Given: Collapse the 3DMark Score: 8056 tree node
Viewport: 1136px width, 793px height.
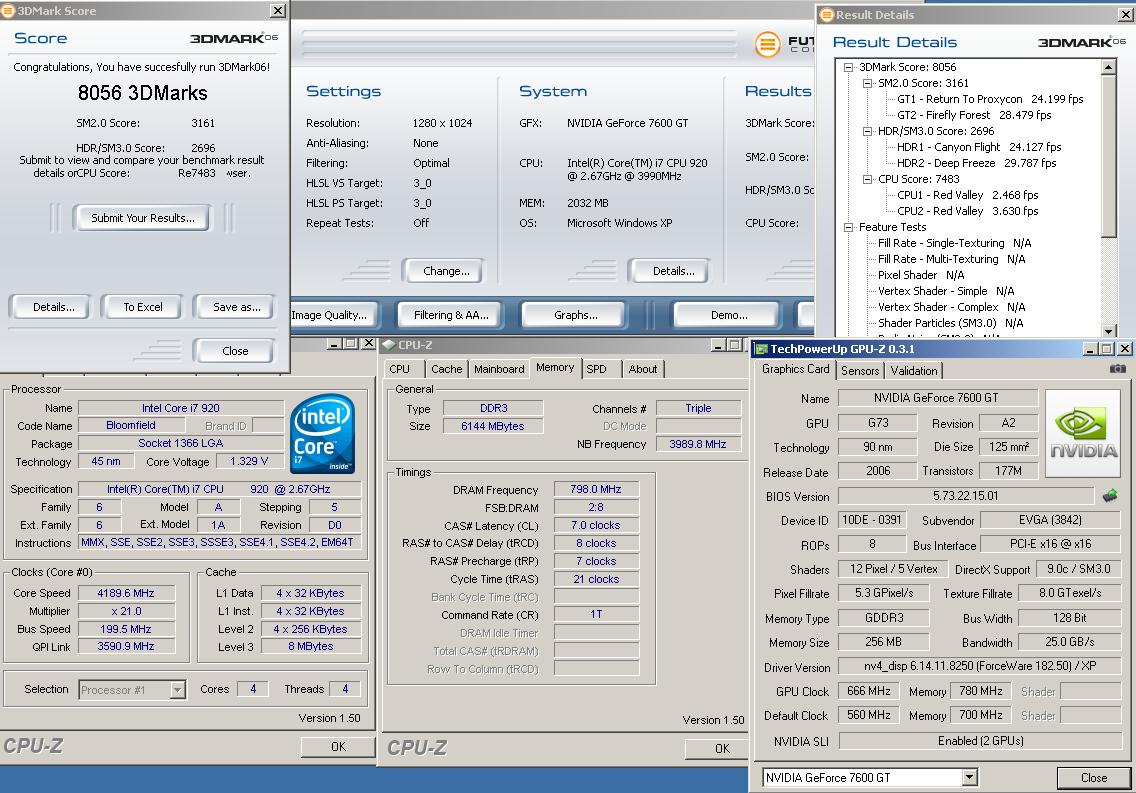Looking at the screenshot, I should (848, 67).
